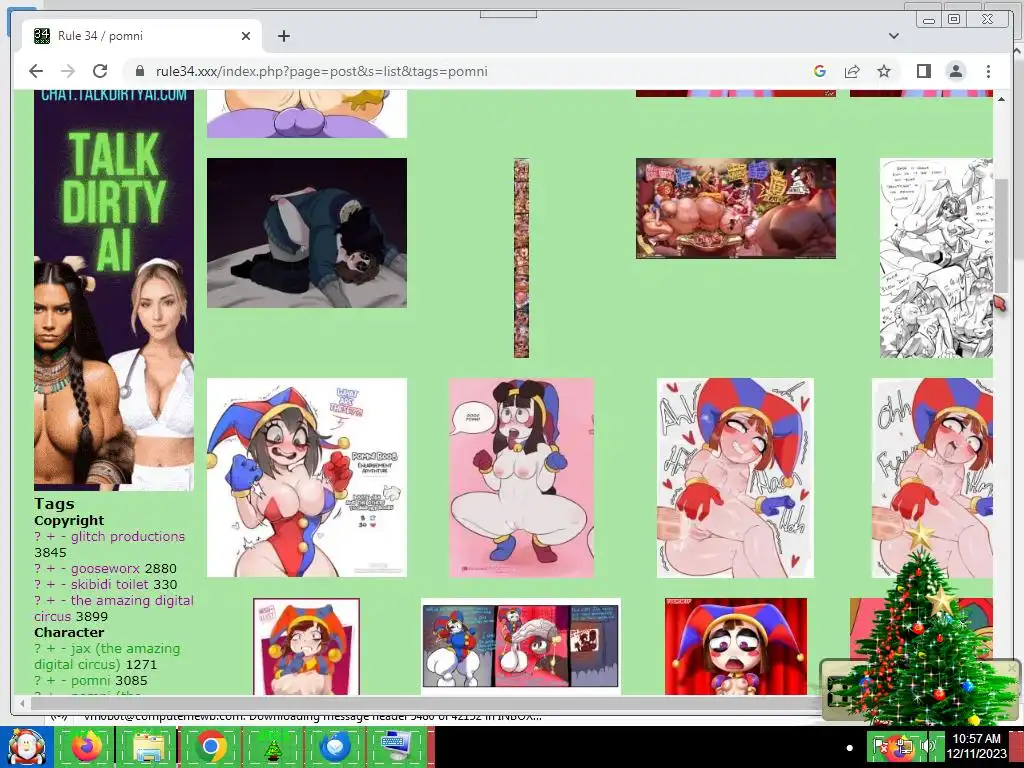The width and height of the screenshot is (1024, 768).
Task: Open File Explorer from the taskbar
Action: (x=148, y=746)
